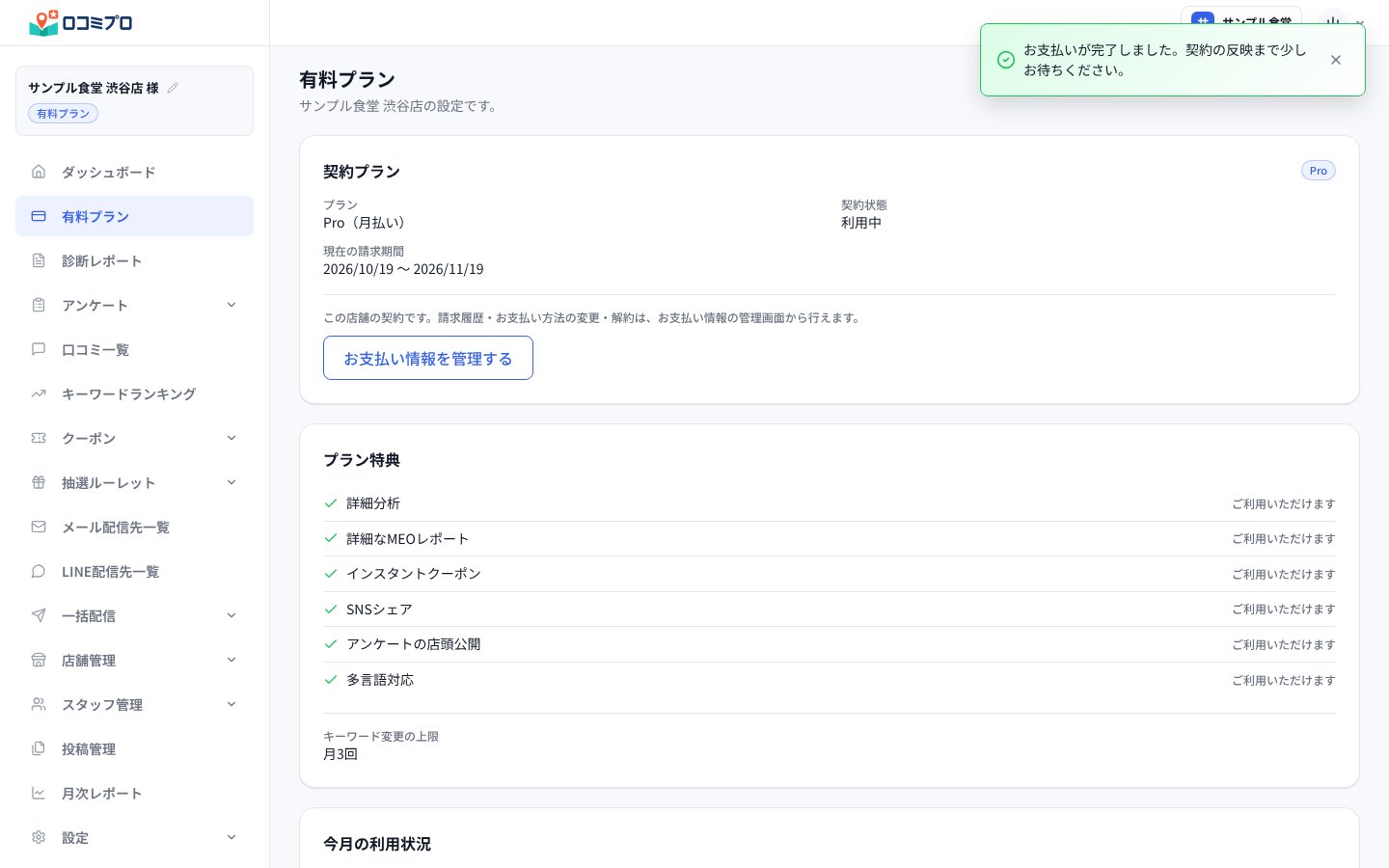Click the "キーワード変更の上限" label

pos(381,737)
